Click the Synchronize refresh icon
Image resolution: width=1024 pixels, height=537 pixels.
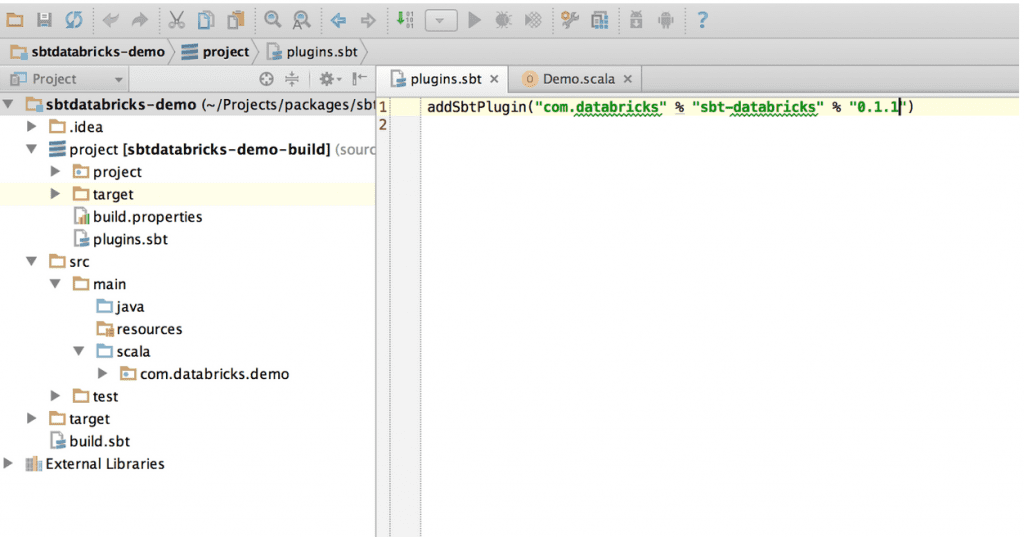click(x=74, y=19)
